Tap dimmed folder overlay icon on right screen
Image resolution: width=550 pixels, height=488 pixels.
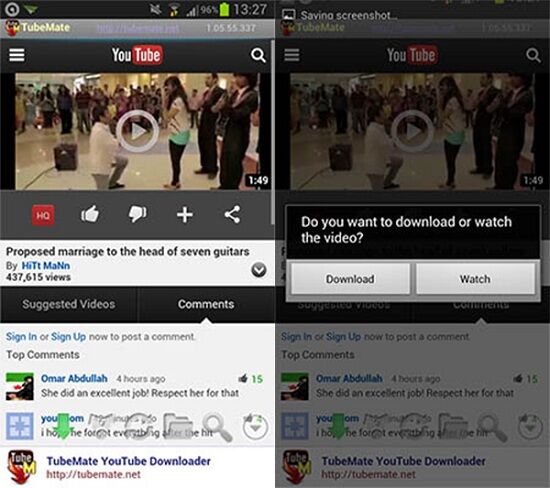point(453,426)
